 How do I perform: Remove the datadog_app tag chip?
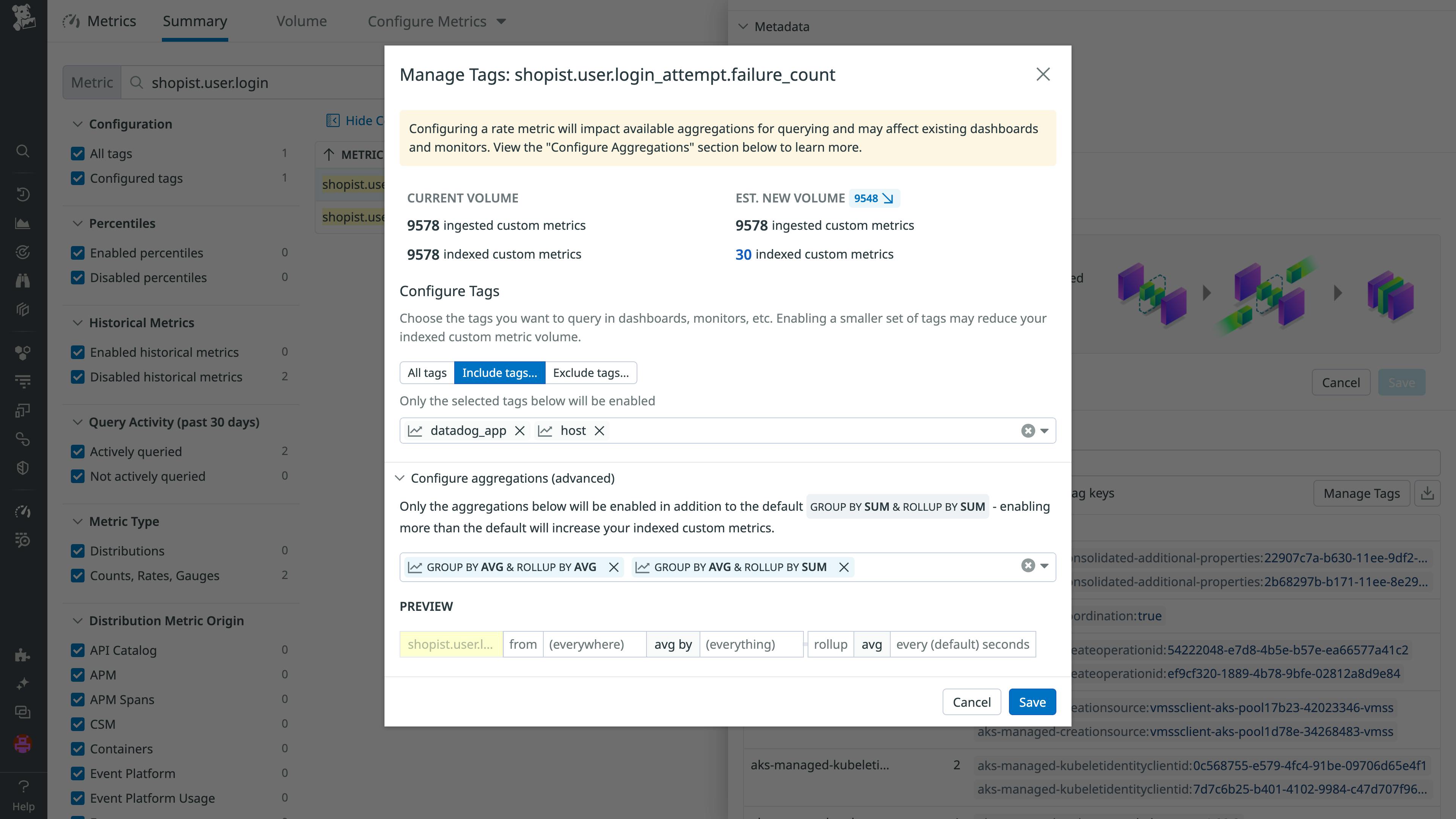click(519, 430)
